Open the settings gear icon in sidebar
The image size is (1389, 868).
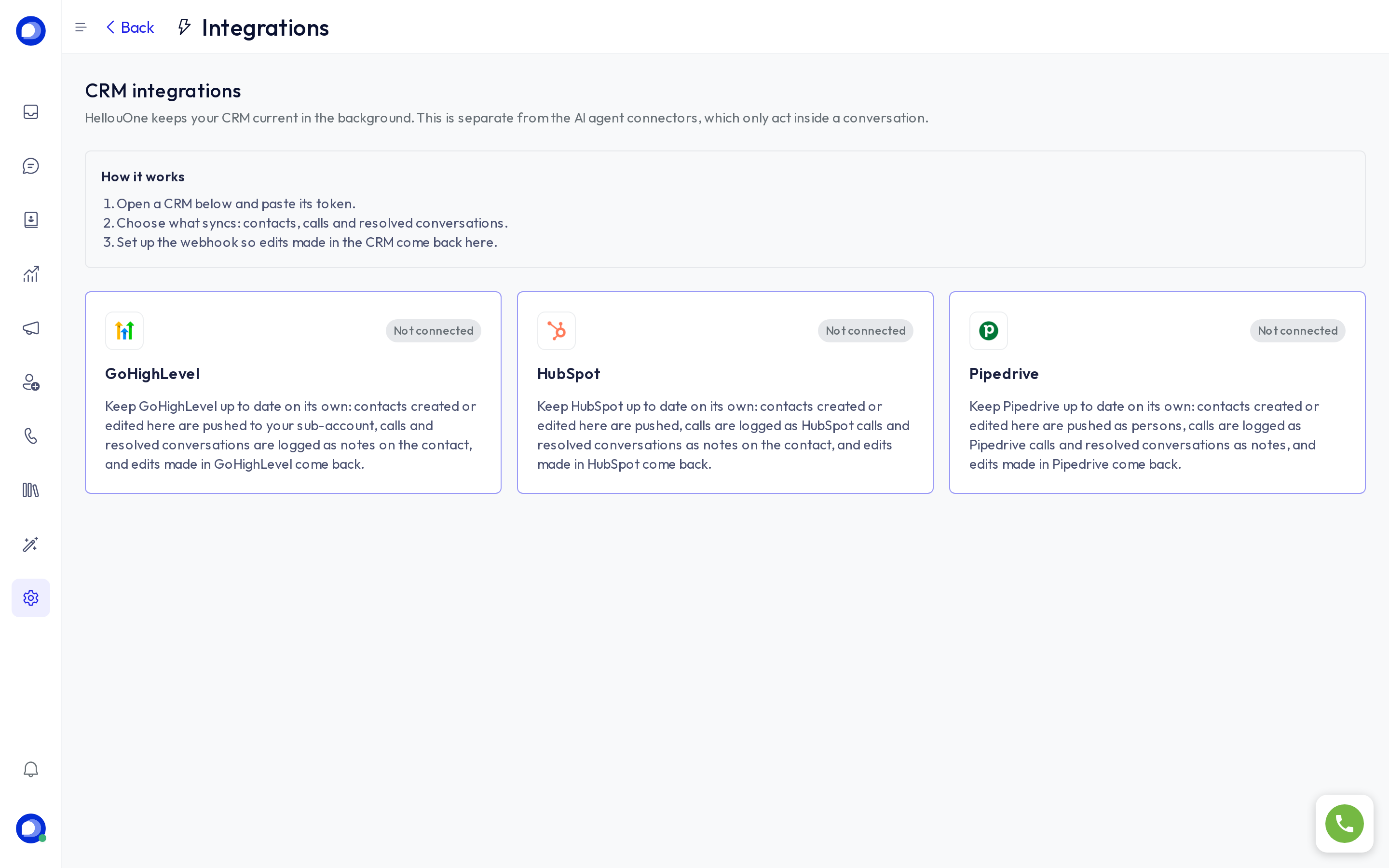click(30, 598)
